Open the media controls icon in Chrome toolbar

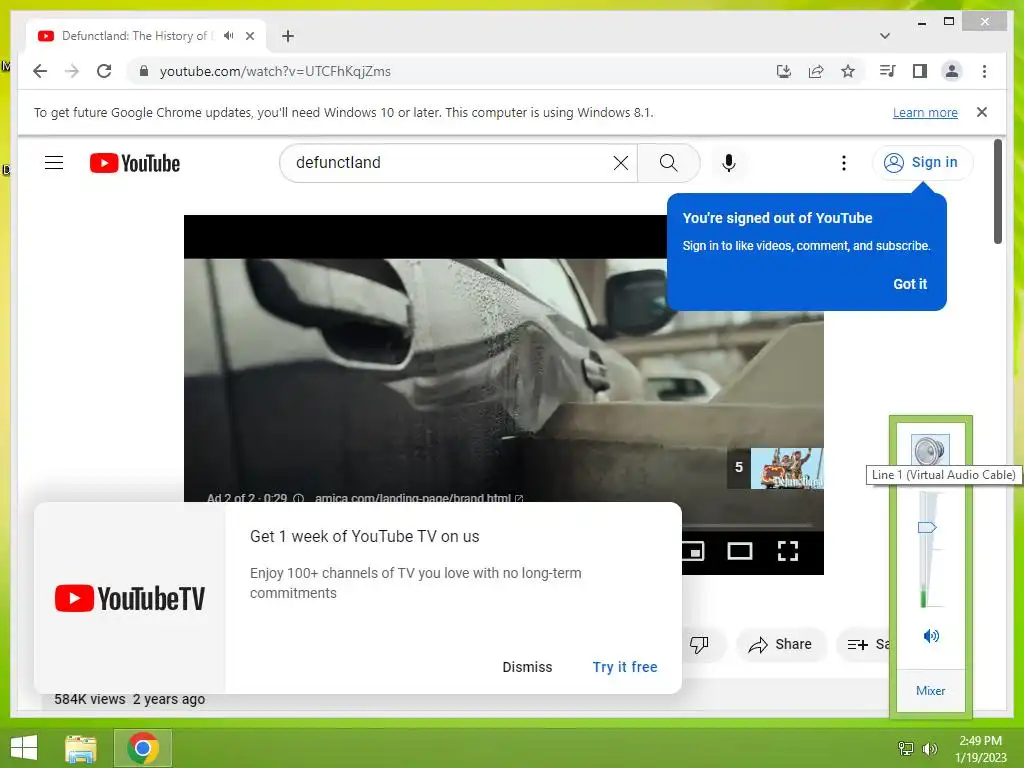click(888, 71)
